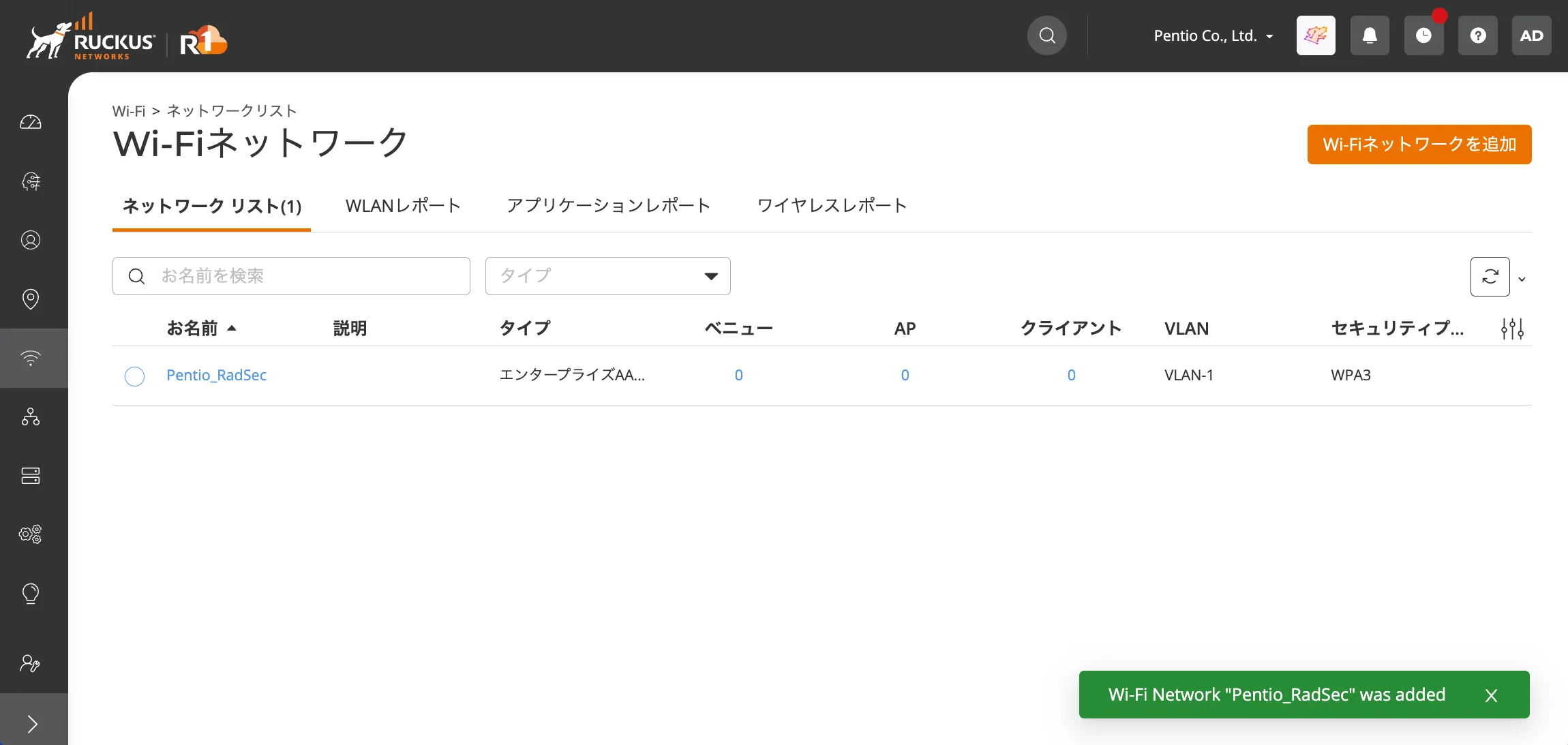
Task: Click the global search magnifier in header
Action: pyautogui.click(x=1047, y=35)
